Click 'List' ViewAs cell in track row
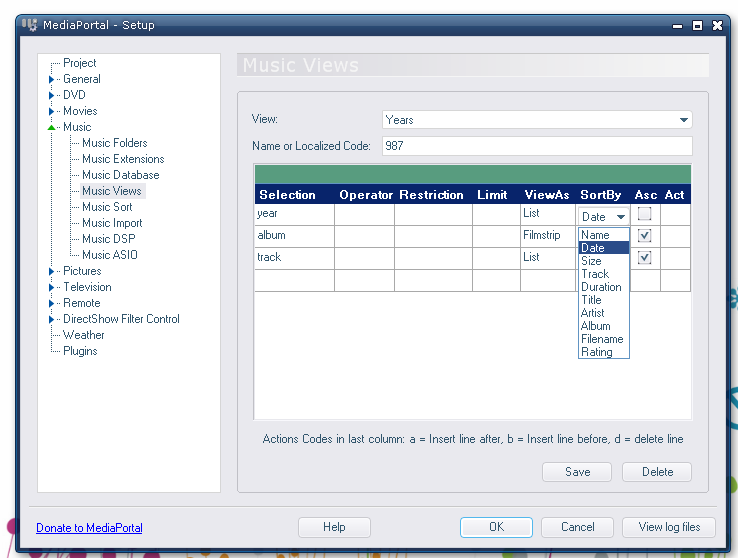This screenshot has height=558, width=738. click(548, 258)
